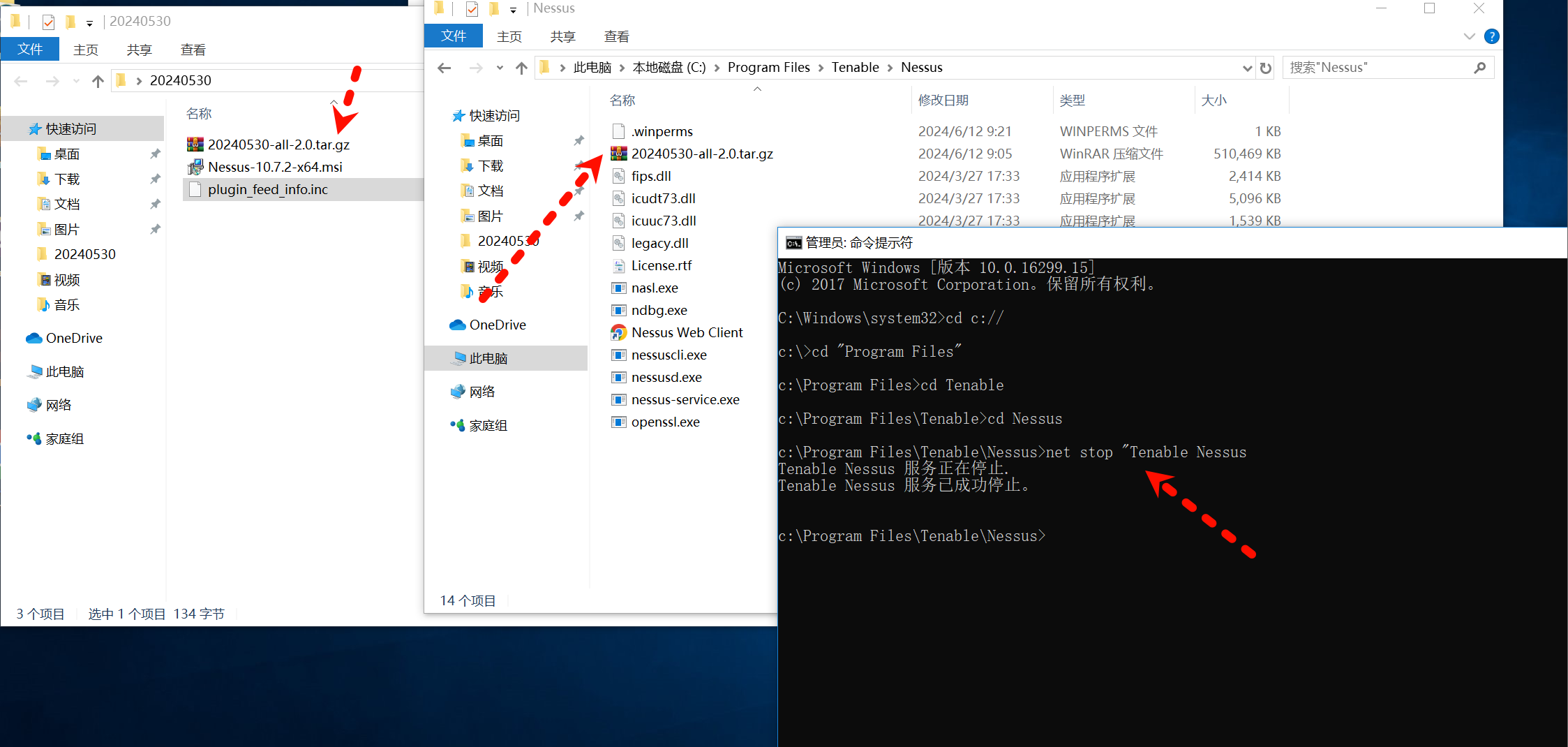Open quick access toolbar dropdown in the Nessus window
1568x747 pixels.
513,10
